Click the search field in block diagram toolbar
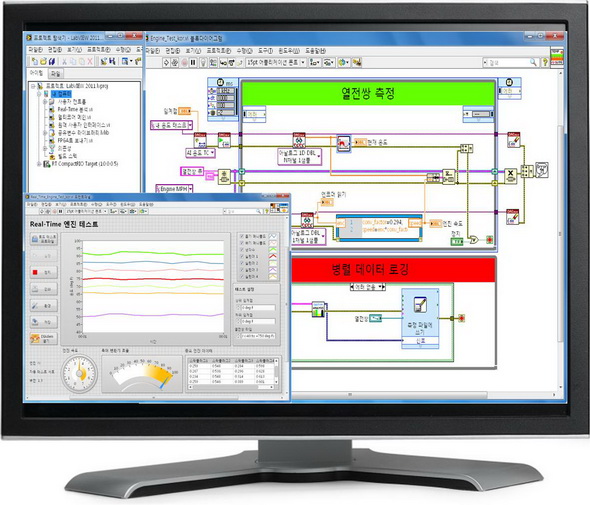The height and width of the screenshot is (505, 590). pyautogui.click(x=511, y=62)
